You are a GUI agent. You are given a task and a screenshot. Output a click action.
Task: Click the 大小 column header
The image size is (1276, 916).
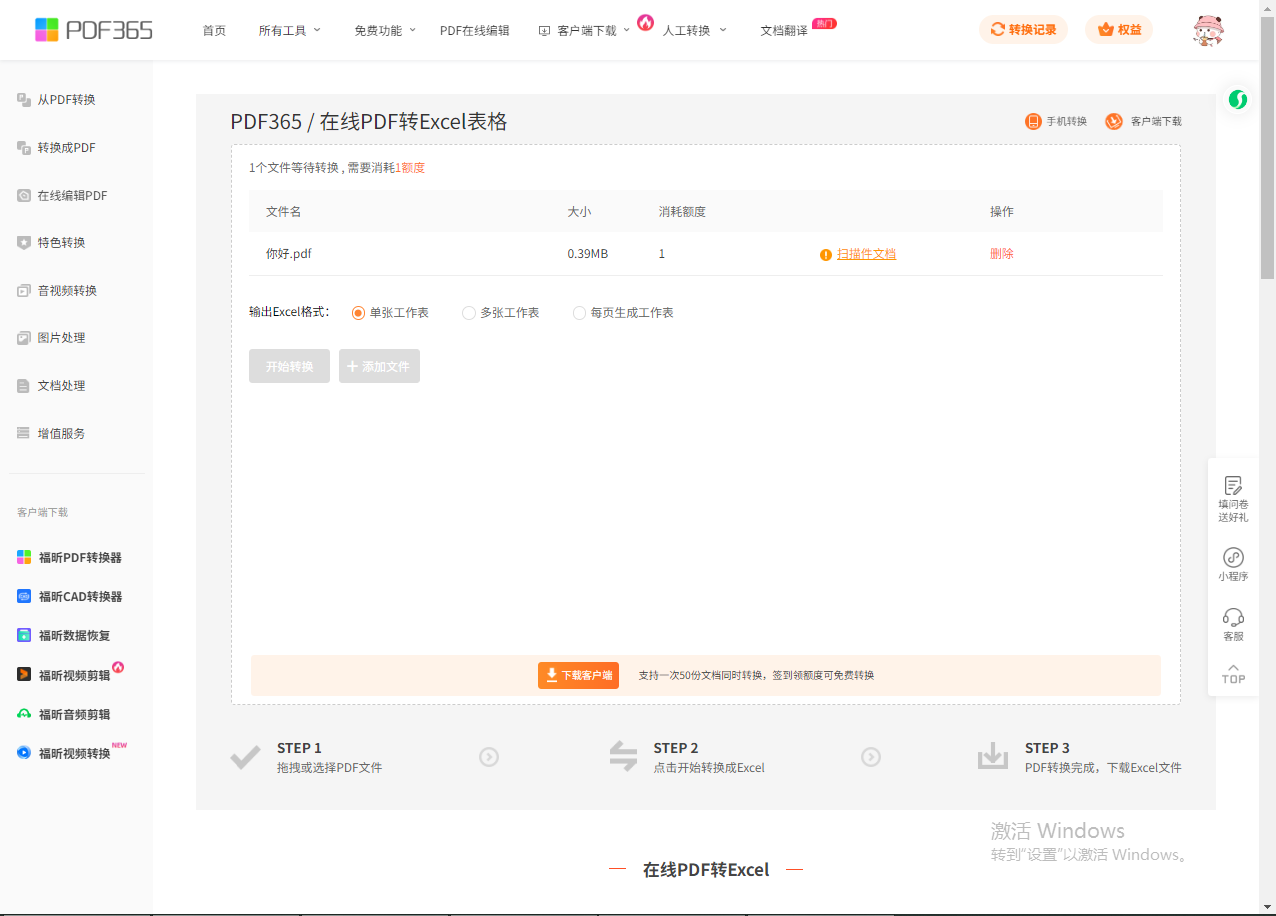(579, 212)
